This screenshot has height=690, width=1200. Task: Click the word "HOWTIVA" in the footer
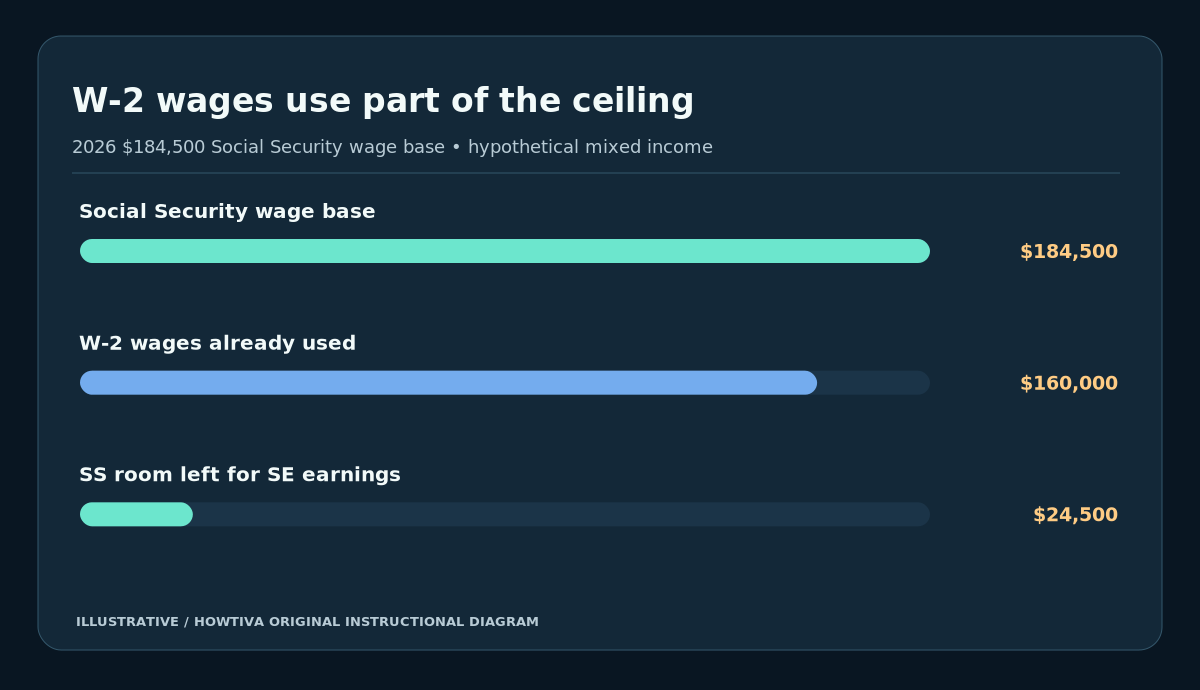[x=228, y=622]
